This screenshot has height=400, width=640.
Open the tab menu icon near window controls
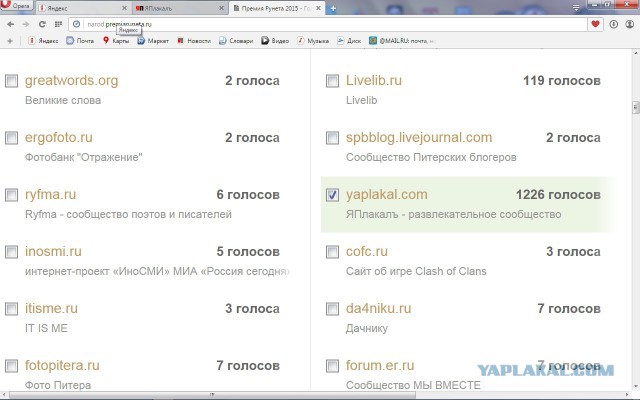pyautogui.click(x=576, y=7)
